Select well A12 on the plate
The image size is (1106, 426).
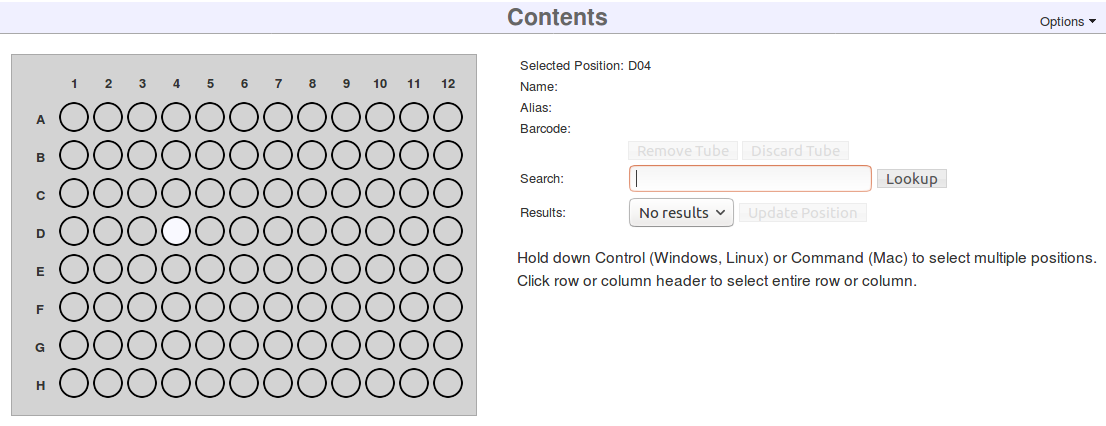click(448, 118)
